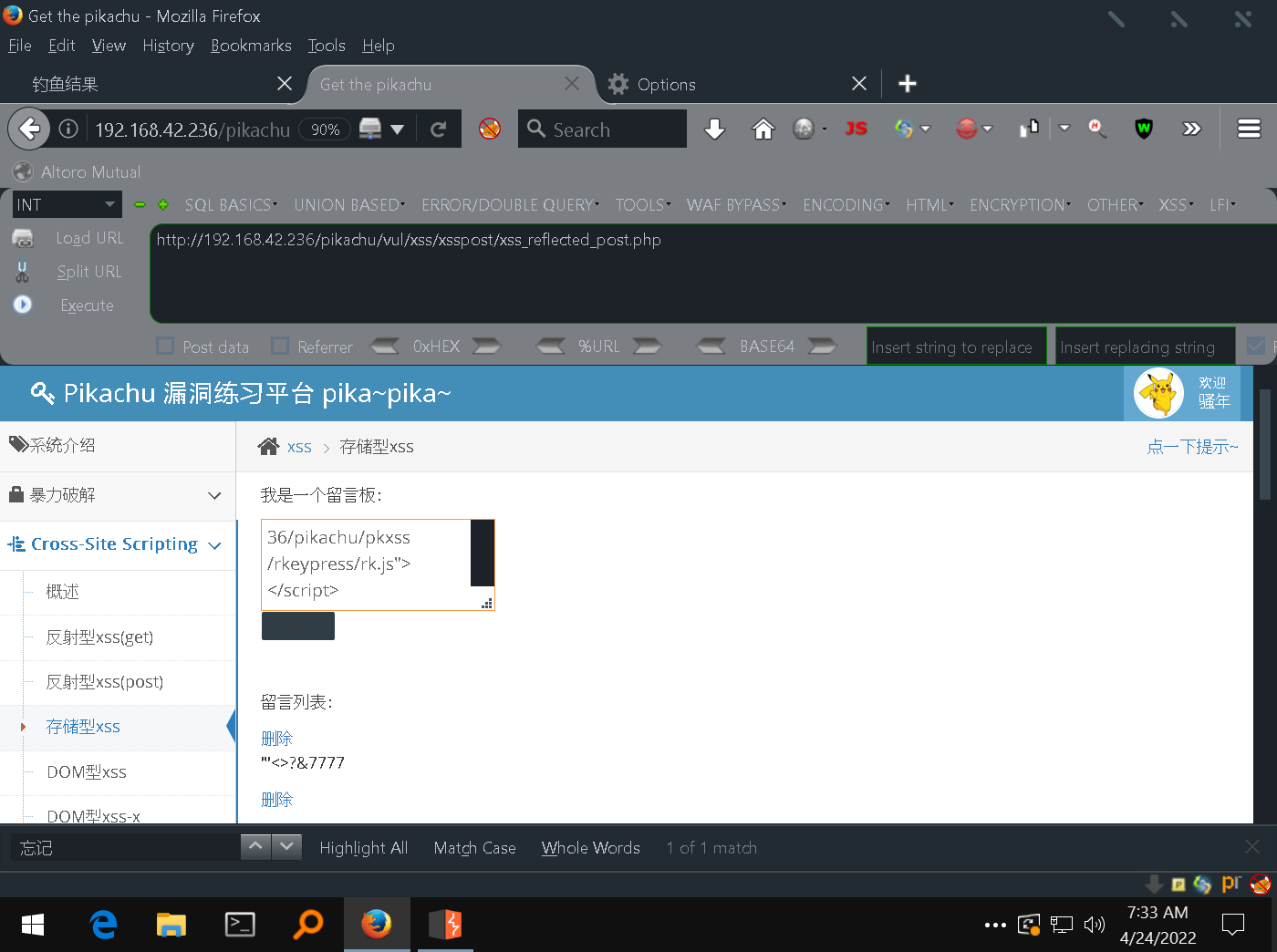
Task: Click the crossed-out fox icon beside reload
Action: pos(490,129)
